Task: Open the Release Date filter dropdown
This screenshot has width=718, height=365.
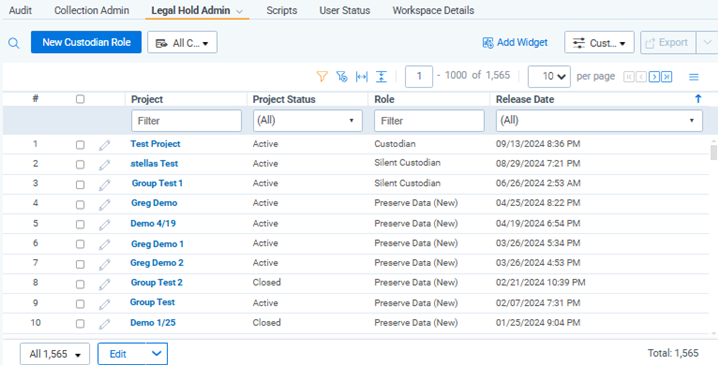Action: click(599, 120)
